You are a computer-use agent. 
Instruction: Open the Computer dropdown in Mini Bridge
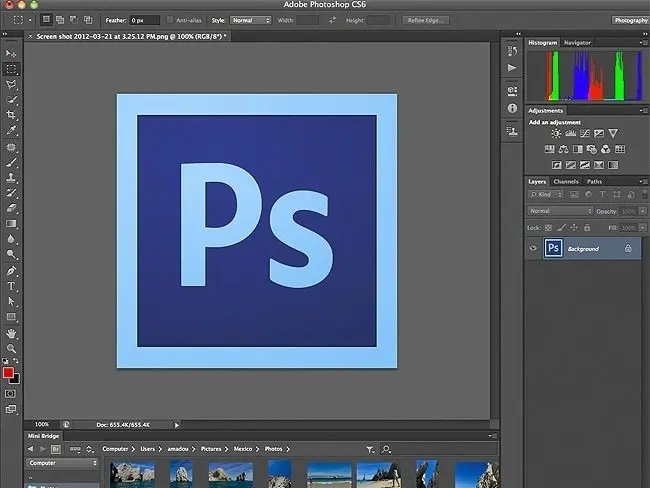pyautogui.click(x=62, y=463)
